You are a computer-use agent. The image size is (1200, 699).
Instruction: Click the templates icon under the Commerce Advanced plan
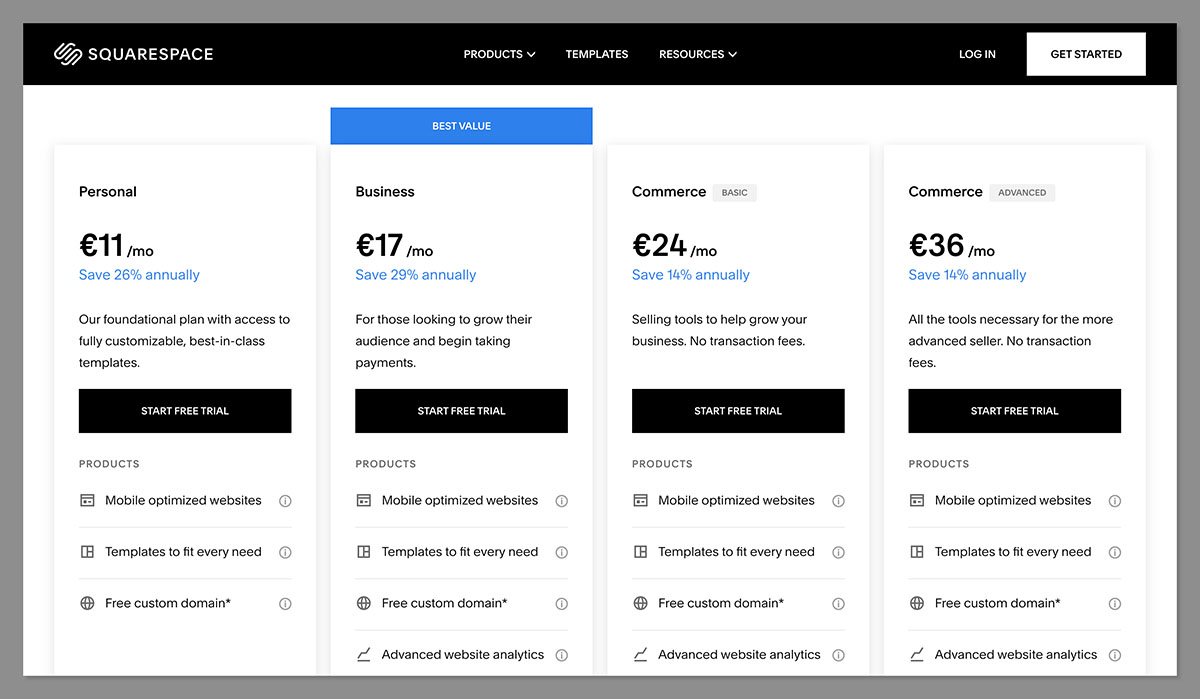click(x=917, y=551)
